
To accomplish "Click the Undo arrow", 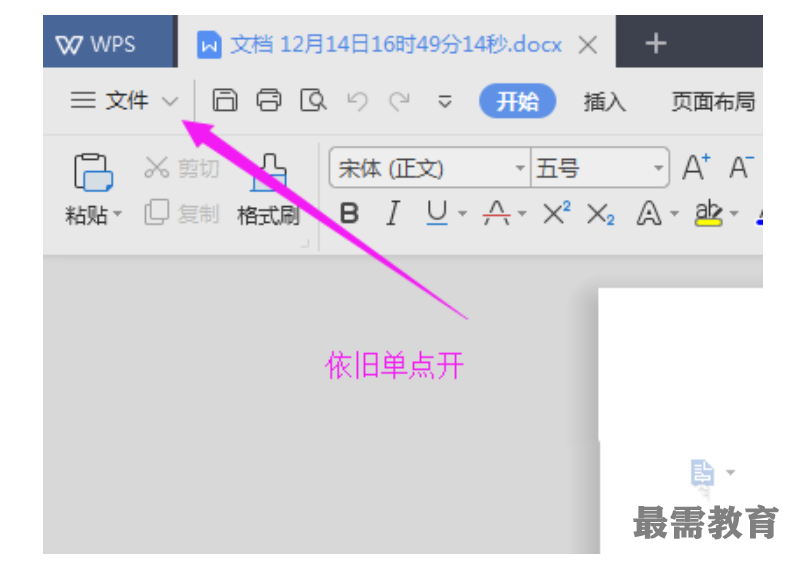I will 357,101.
